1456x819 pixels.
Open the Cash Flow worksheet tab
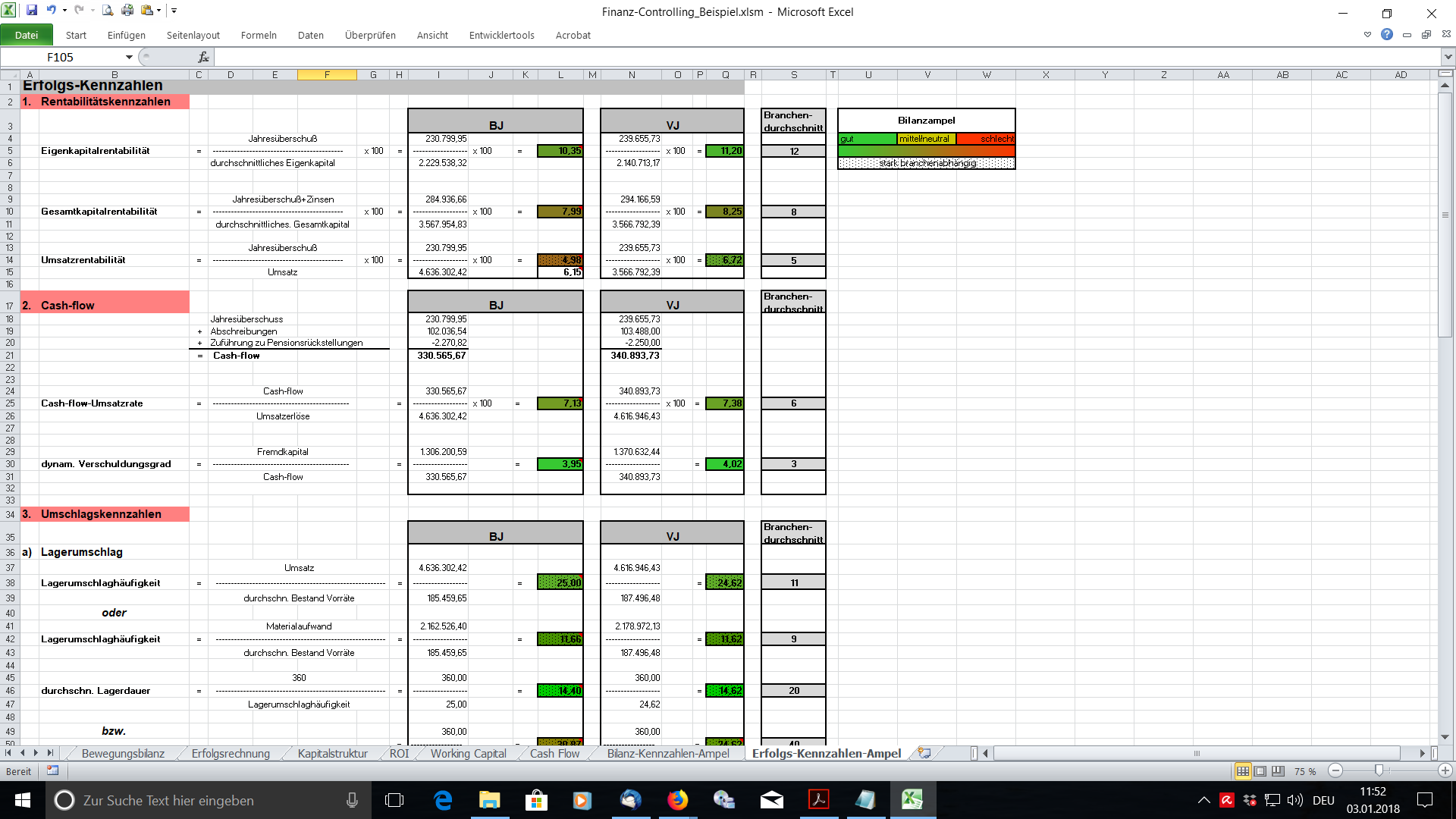(x=554, y=753)
